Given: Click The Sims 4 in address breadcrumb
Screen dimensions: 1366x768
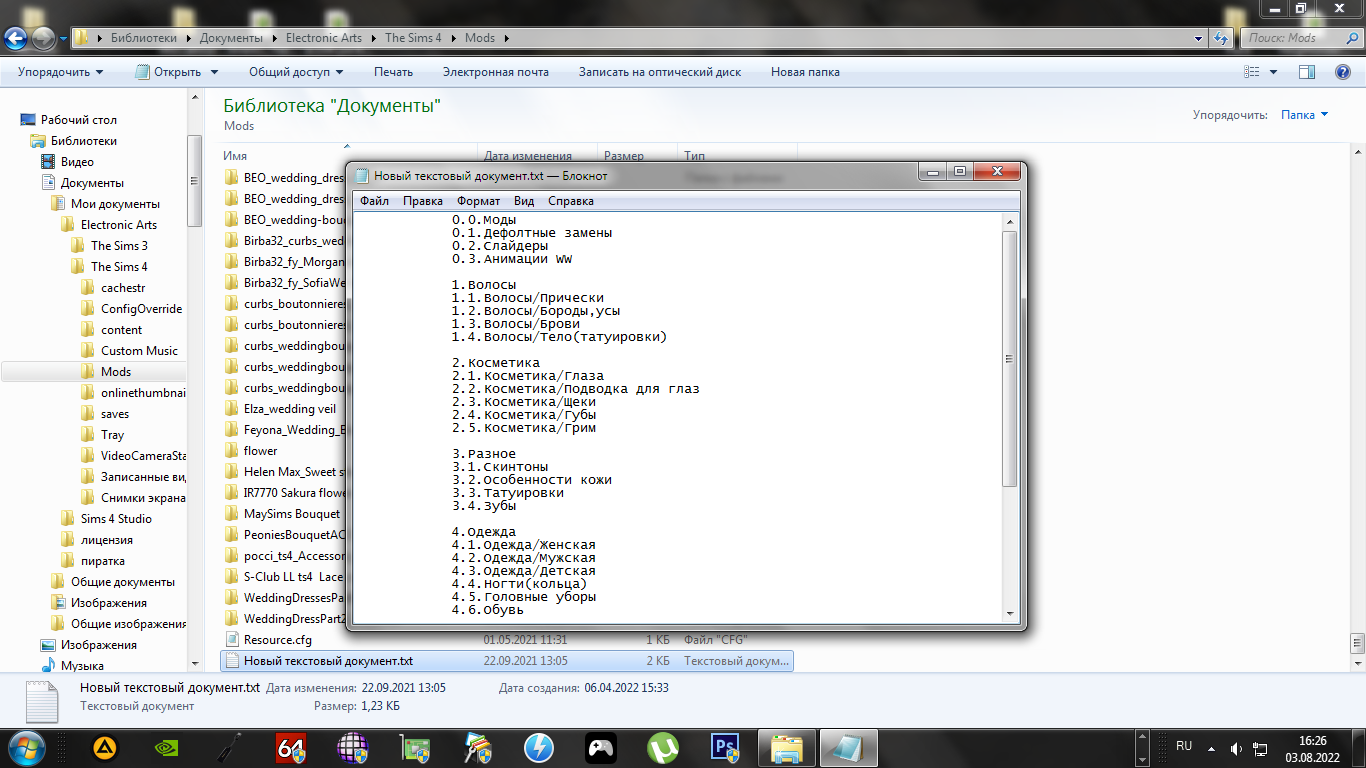Looking at the screenshot, I should (413, 38).
